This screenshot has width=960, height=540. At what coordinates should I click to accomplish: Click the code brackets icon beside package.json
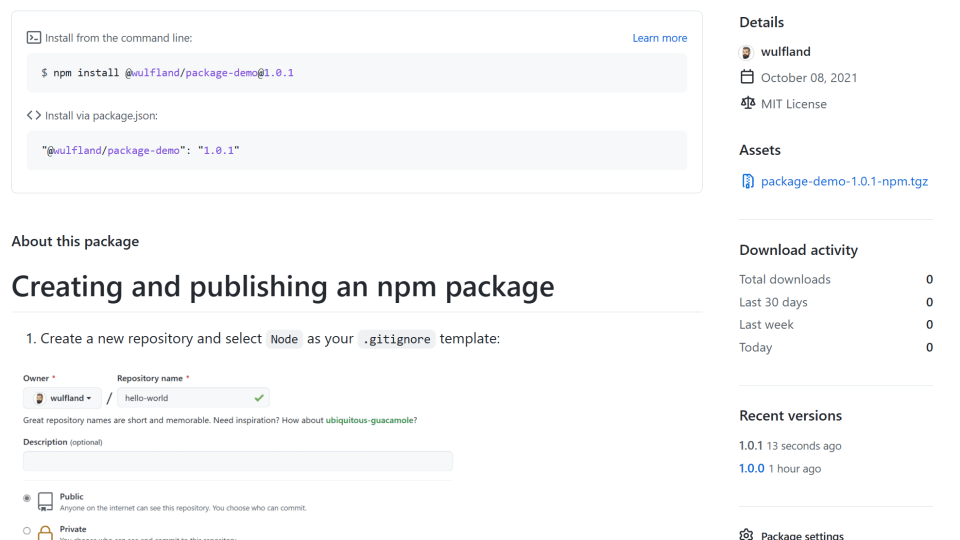[x=34, y=115]
